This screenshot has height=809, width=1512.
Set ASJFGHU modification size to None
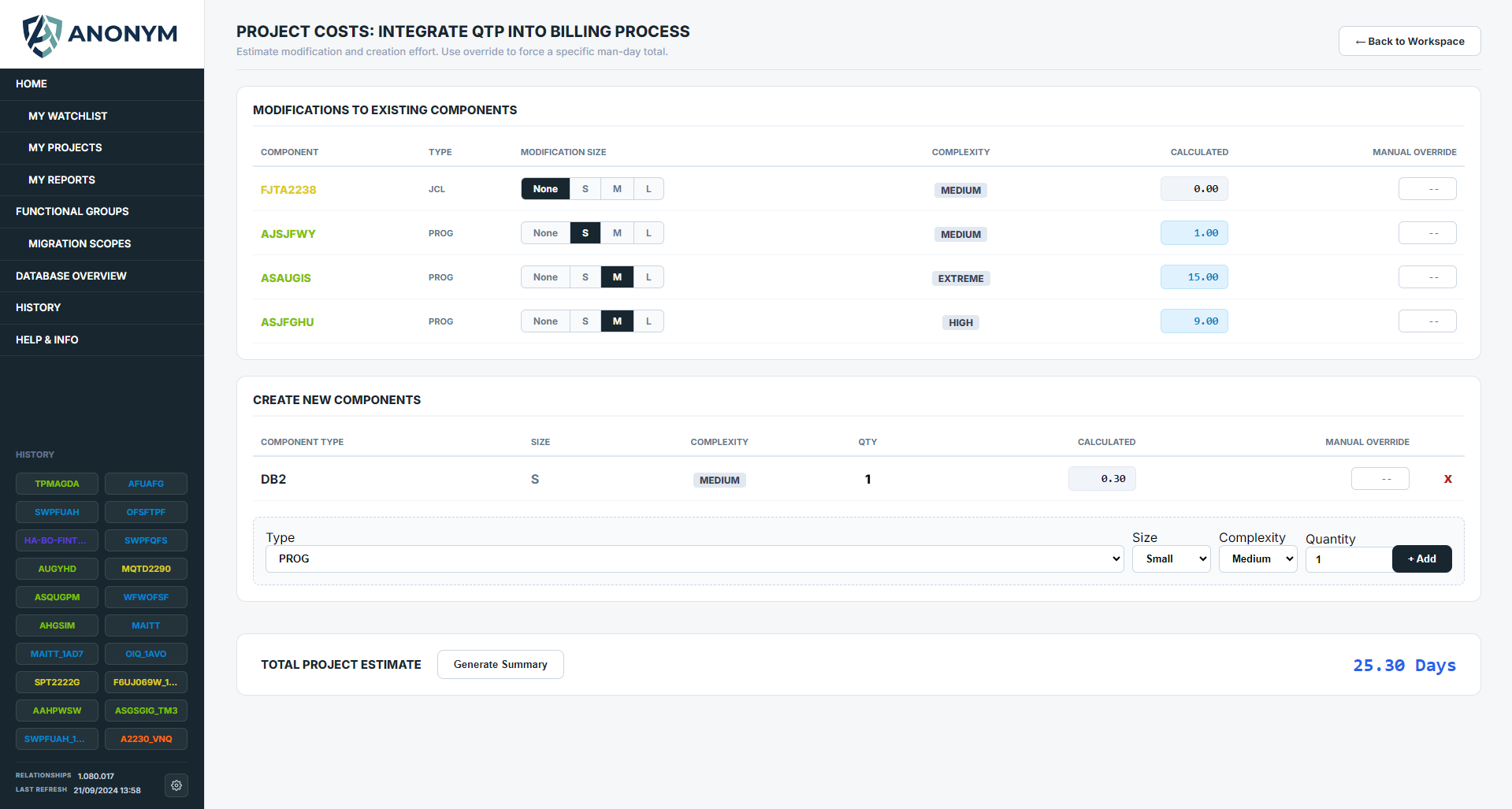[x=545, y=321]
